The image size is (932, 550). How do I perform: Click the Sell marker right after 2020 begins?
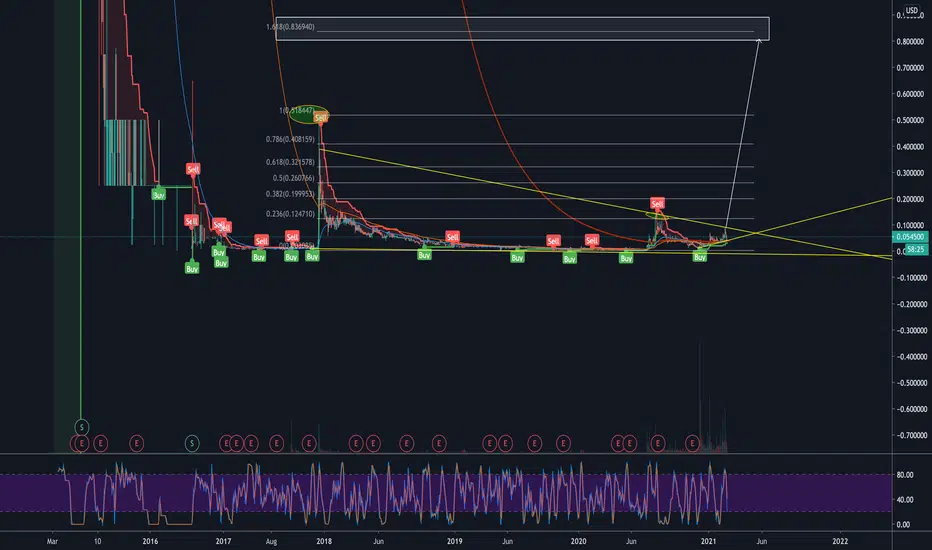click(591, 240)
